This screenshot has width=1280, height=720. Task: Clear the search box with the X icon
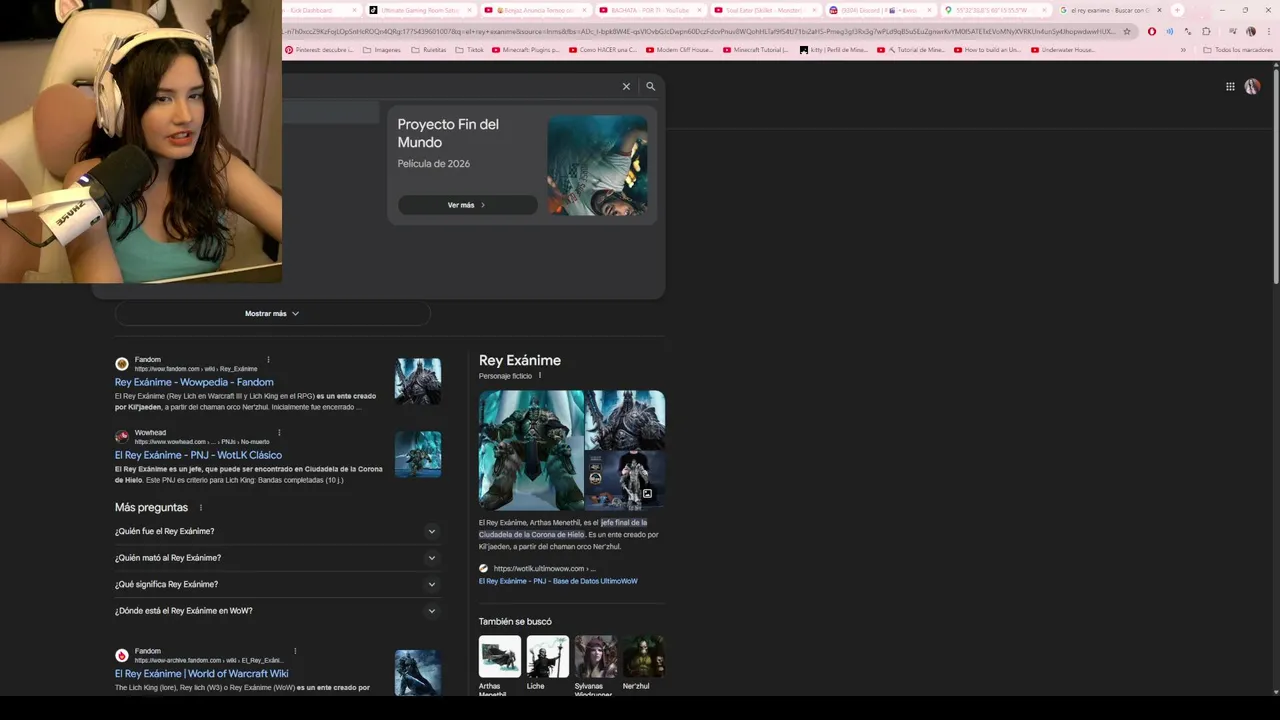pos(626,87)
